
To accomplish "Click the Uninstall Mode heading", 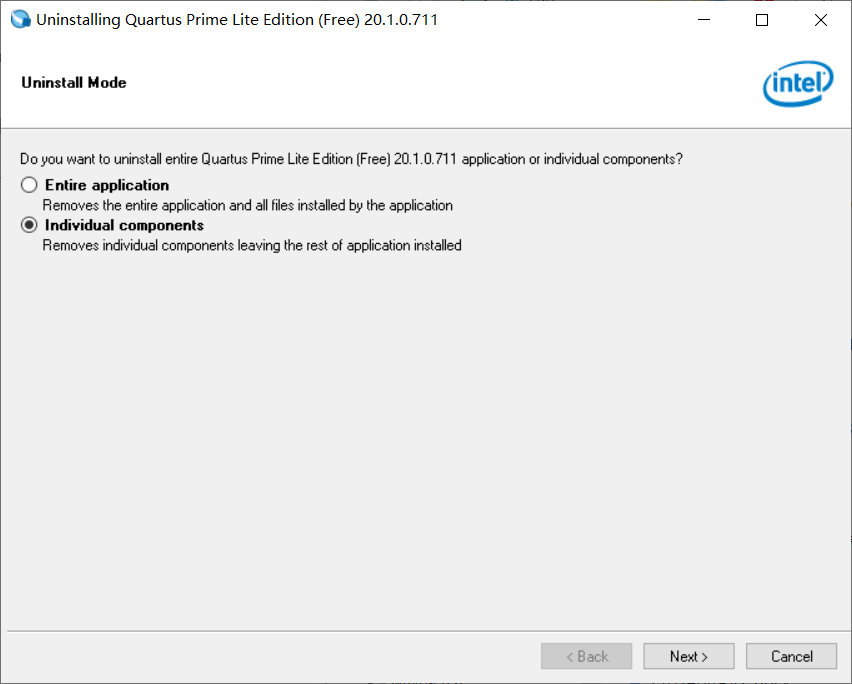I will click(73, 82).
